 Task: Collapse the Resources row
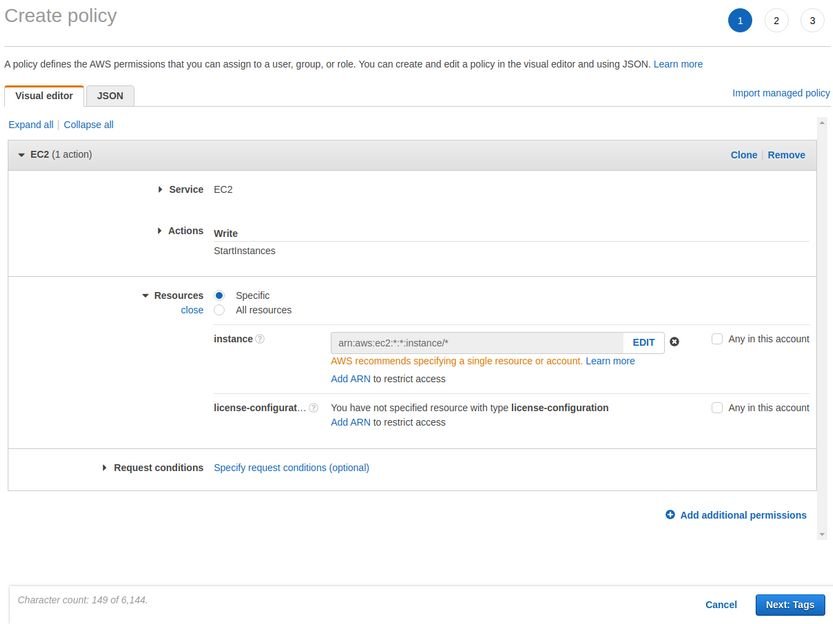coord(145,296)
